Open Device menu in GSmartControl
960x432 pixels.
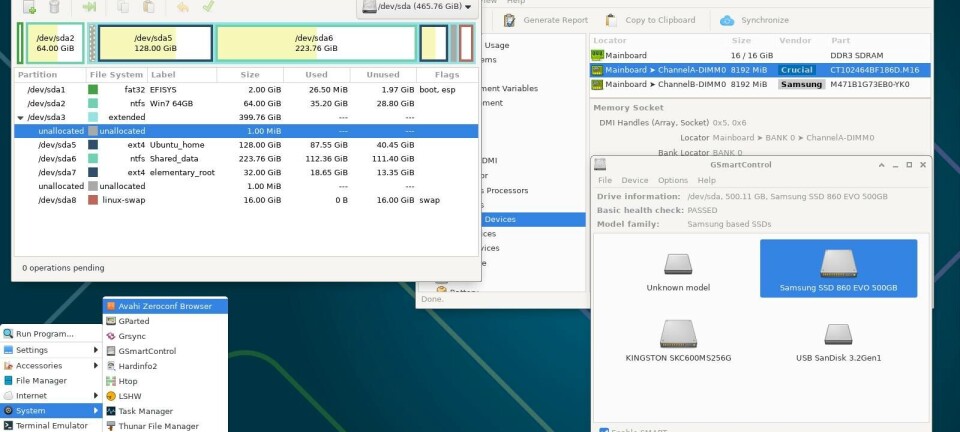635,181
